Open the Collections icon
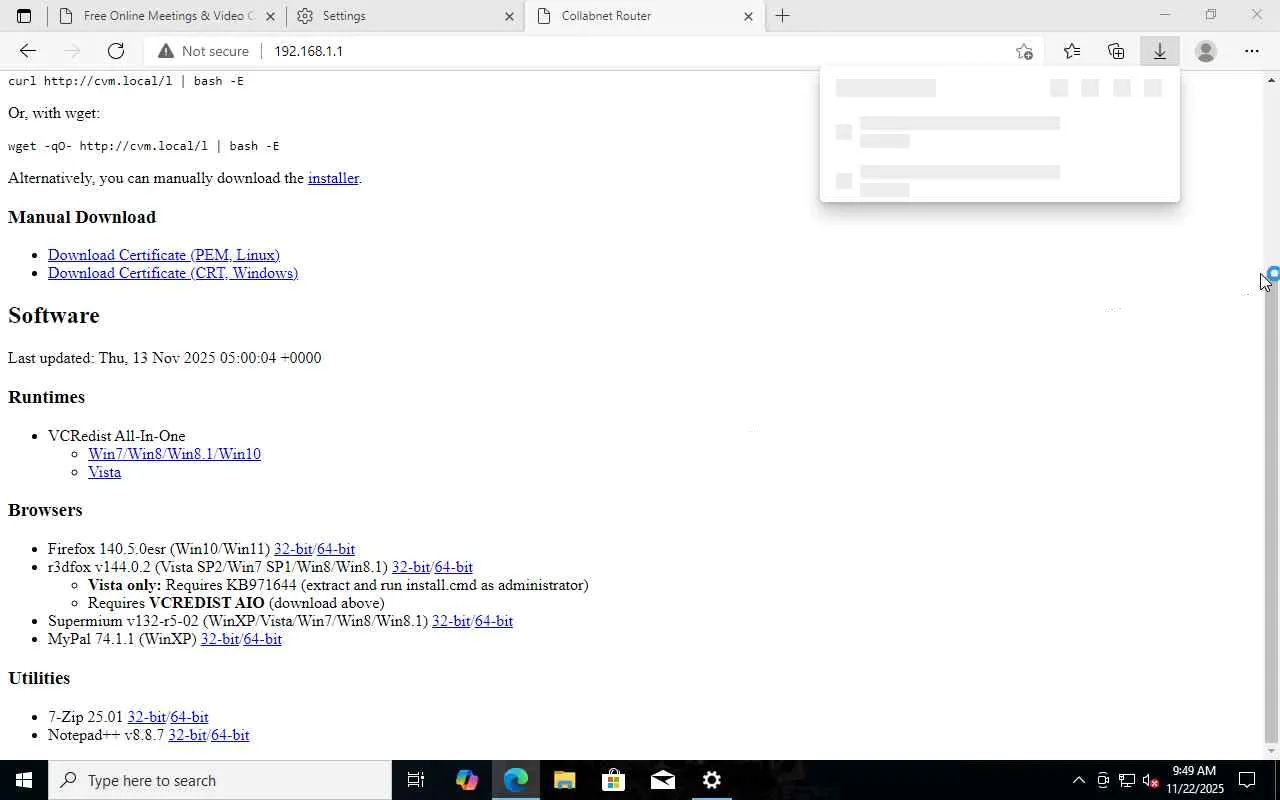This screenshot has height=800, width=1280. (1116, 51)
